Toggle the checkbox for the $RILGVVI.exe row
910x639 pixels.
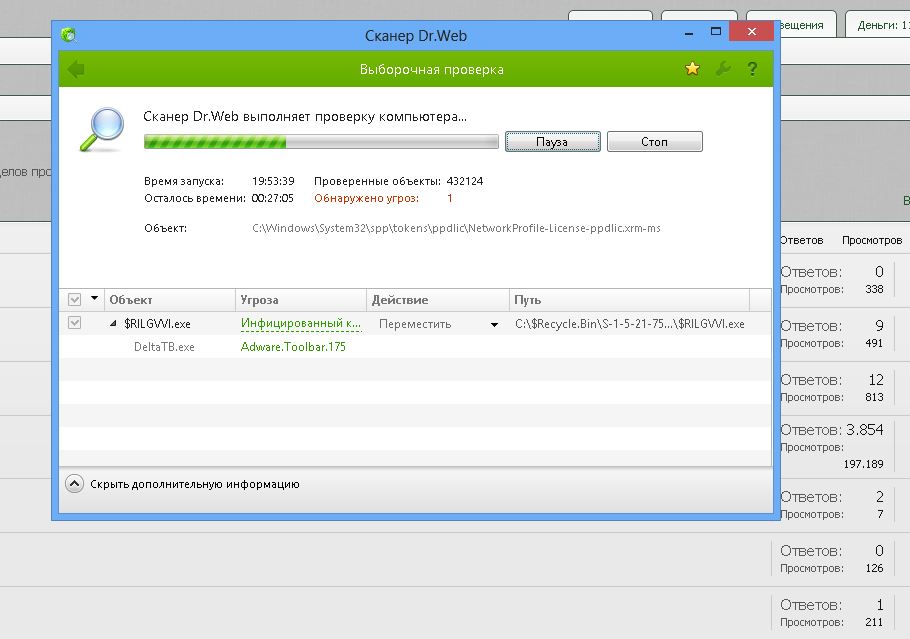(74, 323)
